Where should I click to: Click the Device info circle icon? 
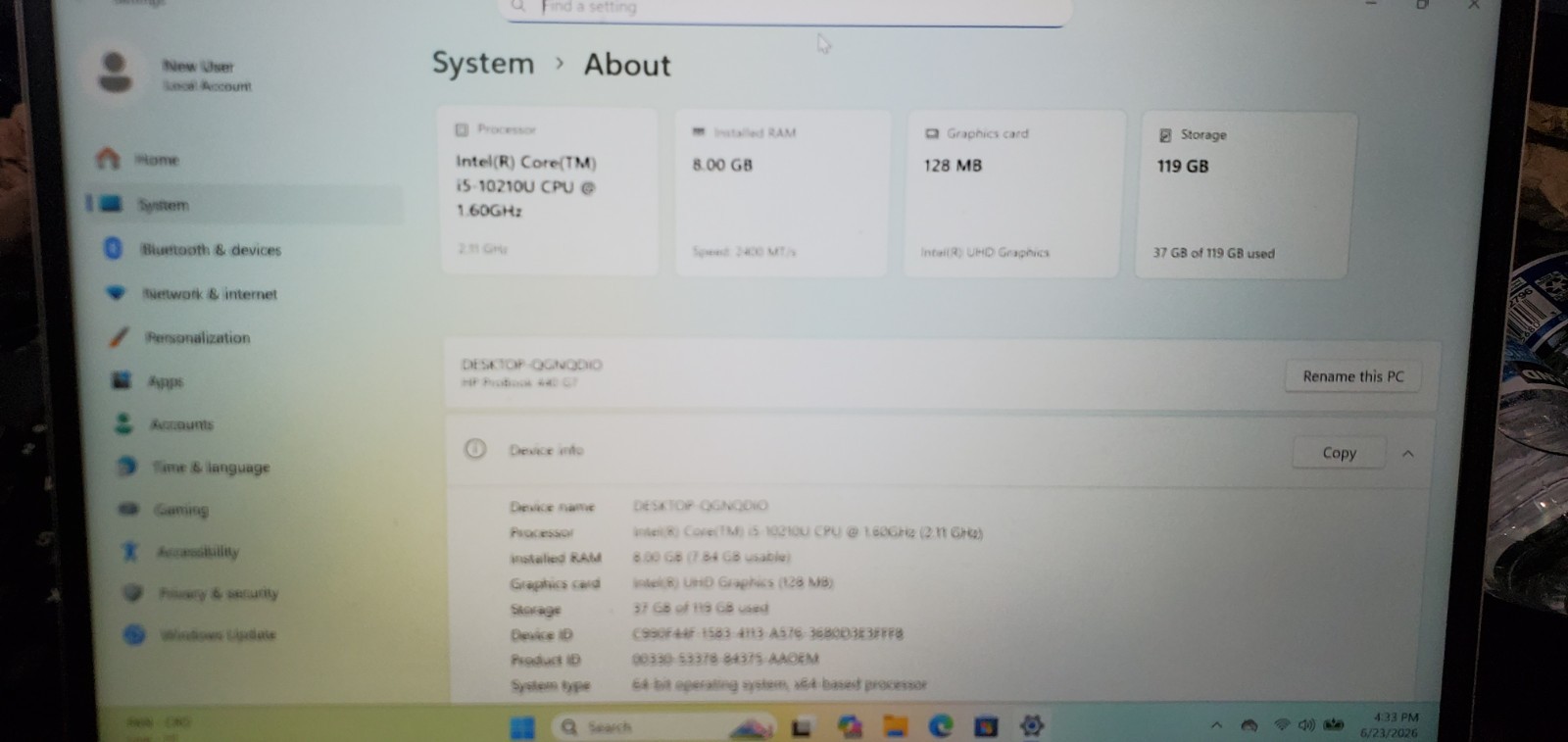(x=475, y=449)
